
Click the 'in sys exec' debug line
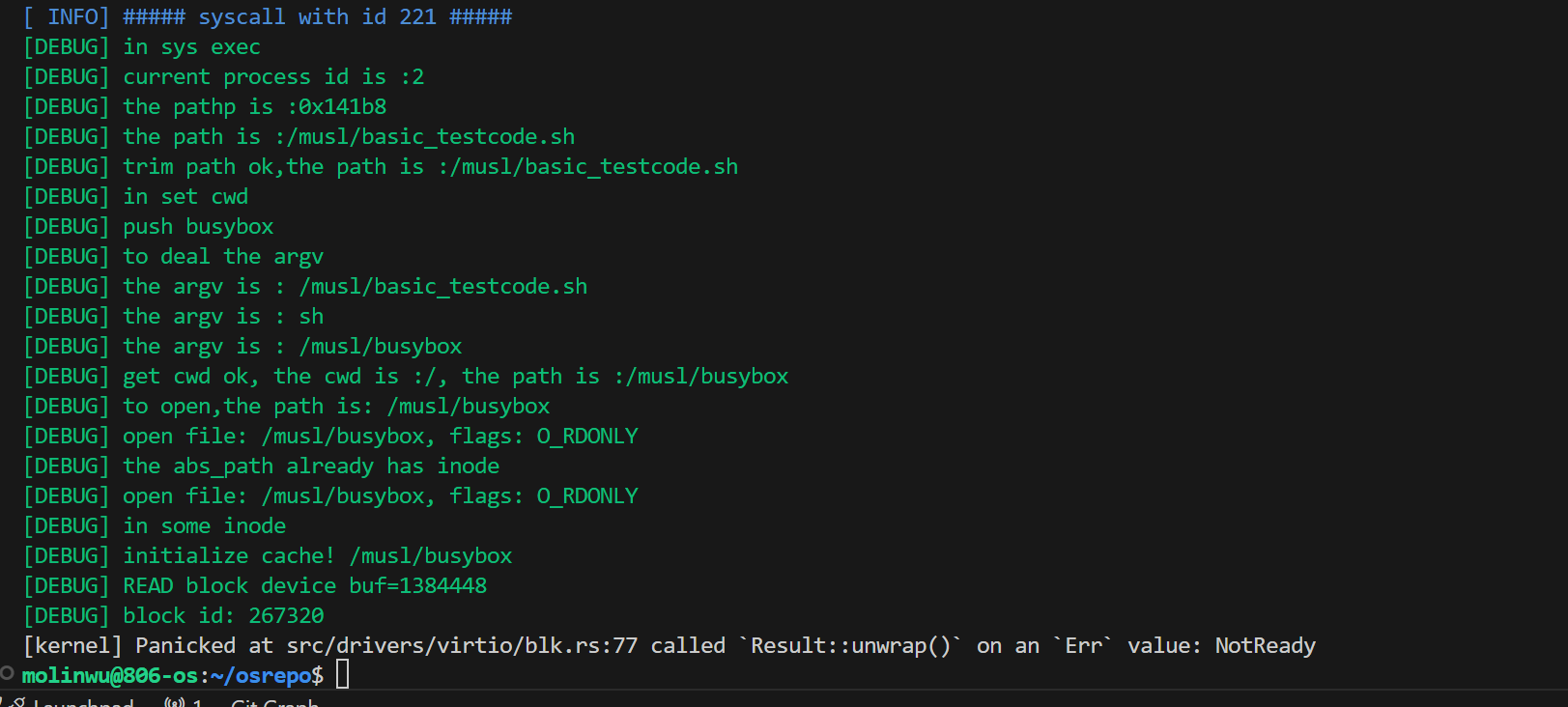pos(191,46)
